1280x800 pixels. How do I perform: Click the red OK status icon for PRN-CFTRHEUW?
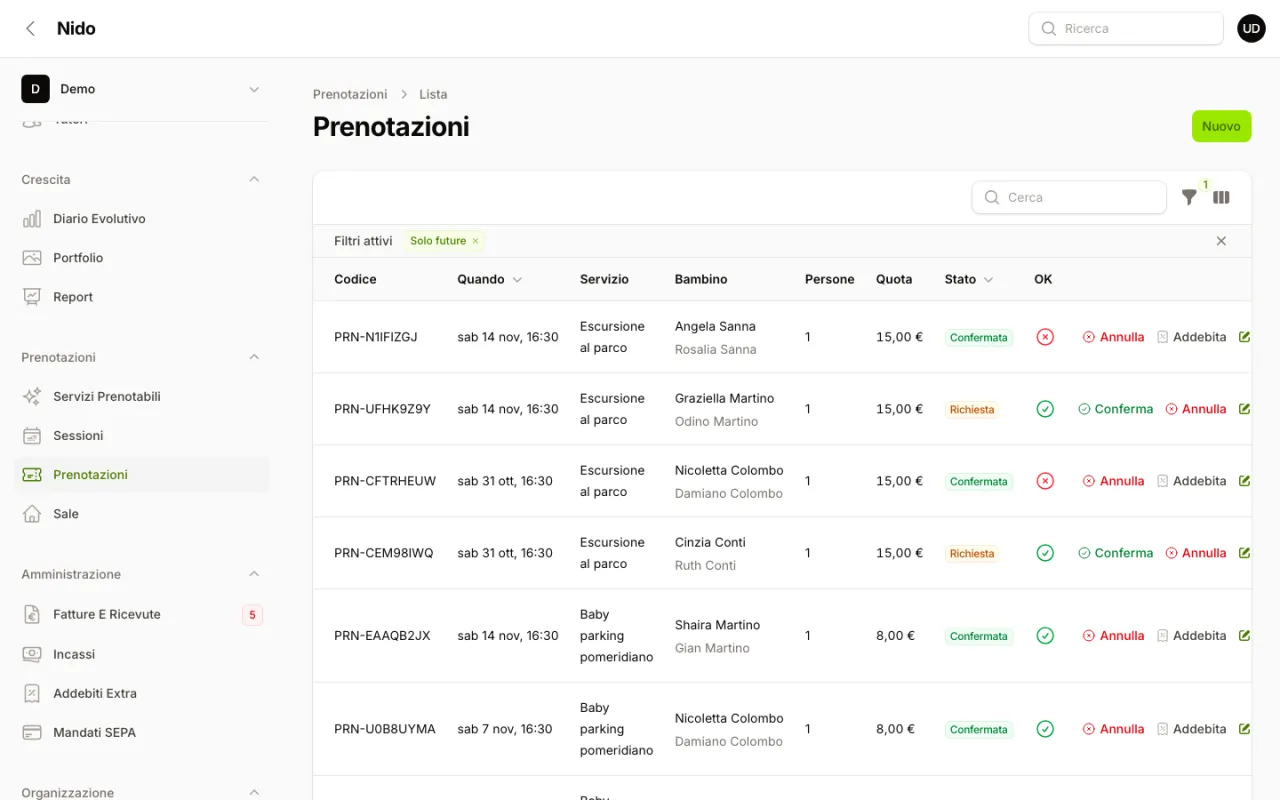[x=1045, y=481]
